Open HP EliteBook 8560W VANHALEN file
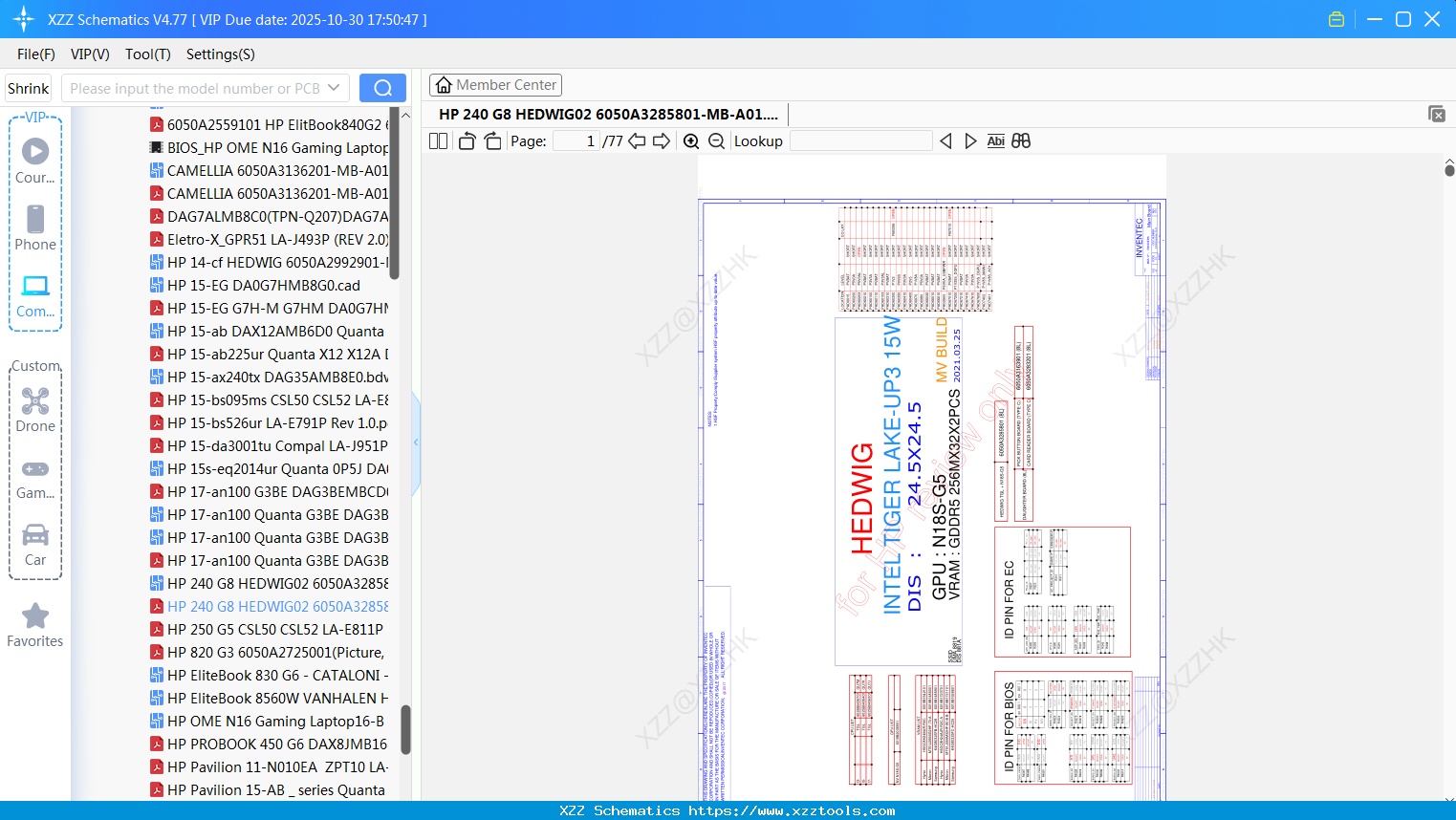The width and height of the screenshot is (1456, 820). 269,698
